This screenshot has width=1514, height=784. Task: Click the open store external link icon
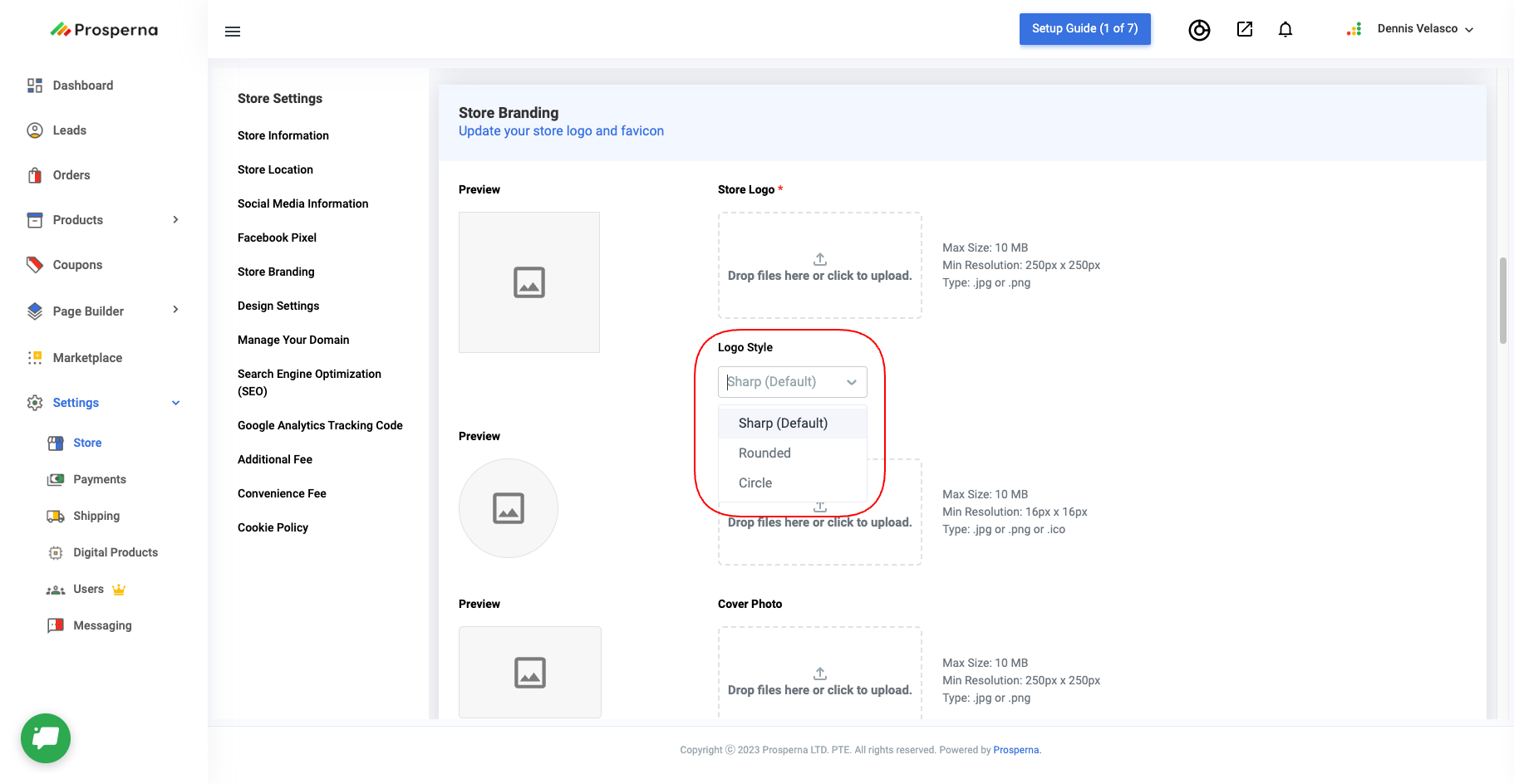point(1245,30)
